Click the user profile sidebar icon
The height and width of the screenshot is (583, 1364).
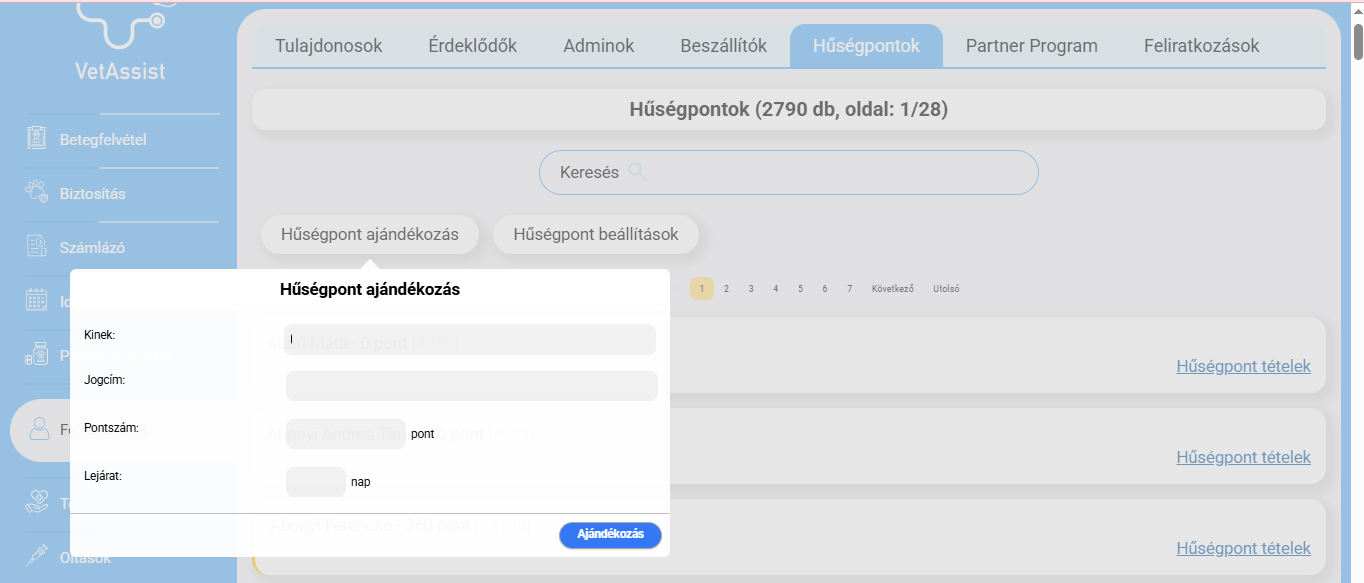[39, 429]
